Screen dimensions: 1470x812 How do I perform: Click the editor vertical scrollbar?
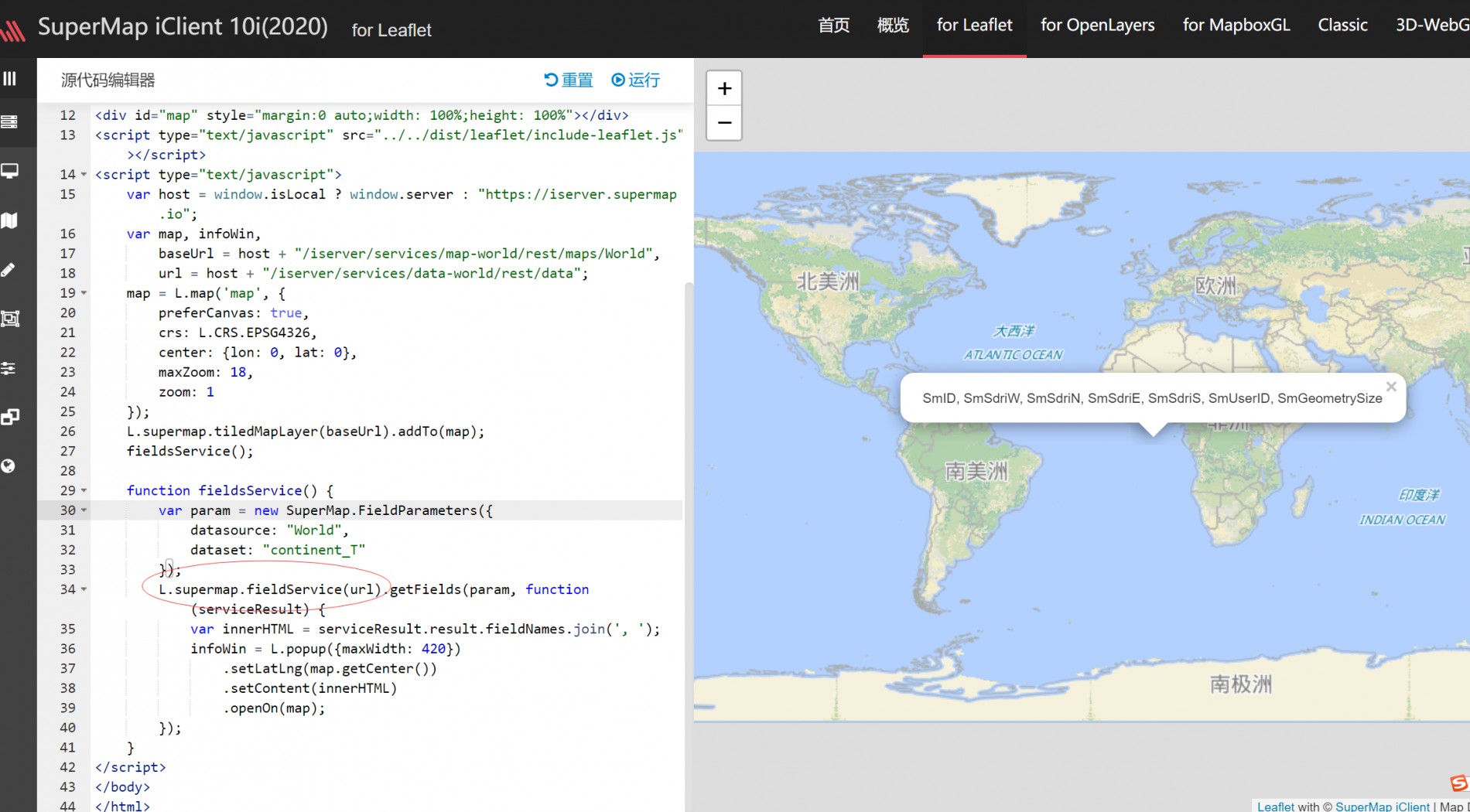(x=689, y=545)
